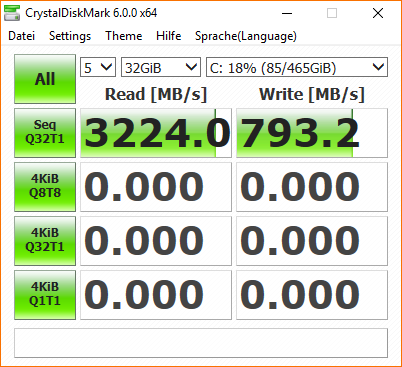Image resolution: width=402 pixels, height=367 pixels.
Task: Start the 4KiB Q8T8 test
Action: pyautogui.click(x=45, y=187)
